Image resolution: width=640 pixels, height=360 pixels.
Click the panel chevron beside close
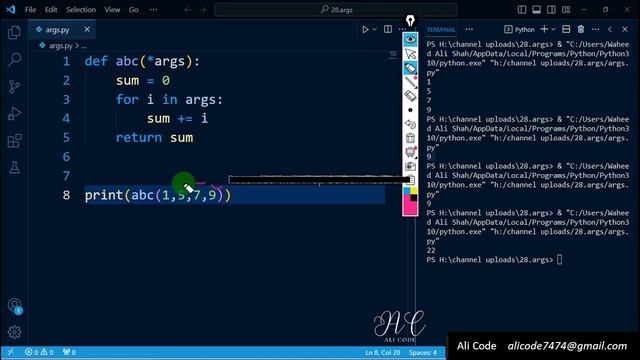pyautogui.click(x=610, y=29)
